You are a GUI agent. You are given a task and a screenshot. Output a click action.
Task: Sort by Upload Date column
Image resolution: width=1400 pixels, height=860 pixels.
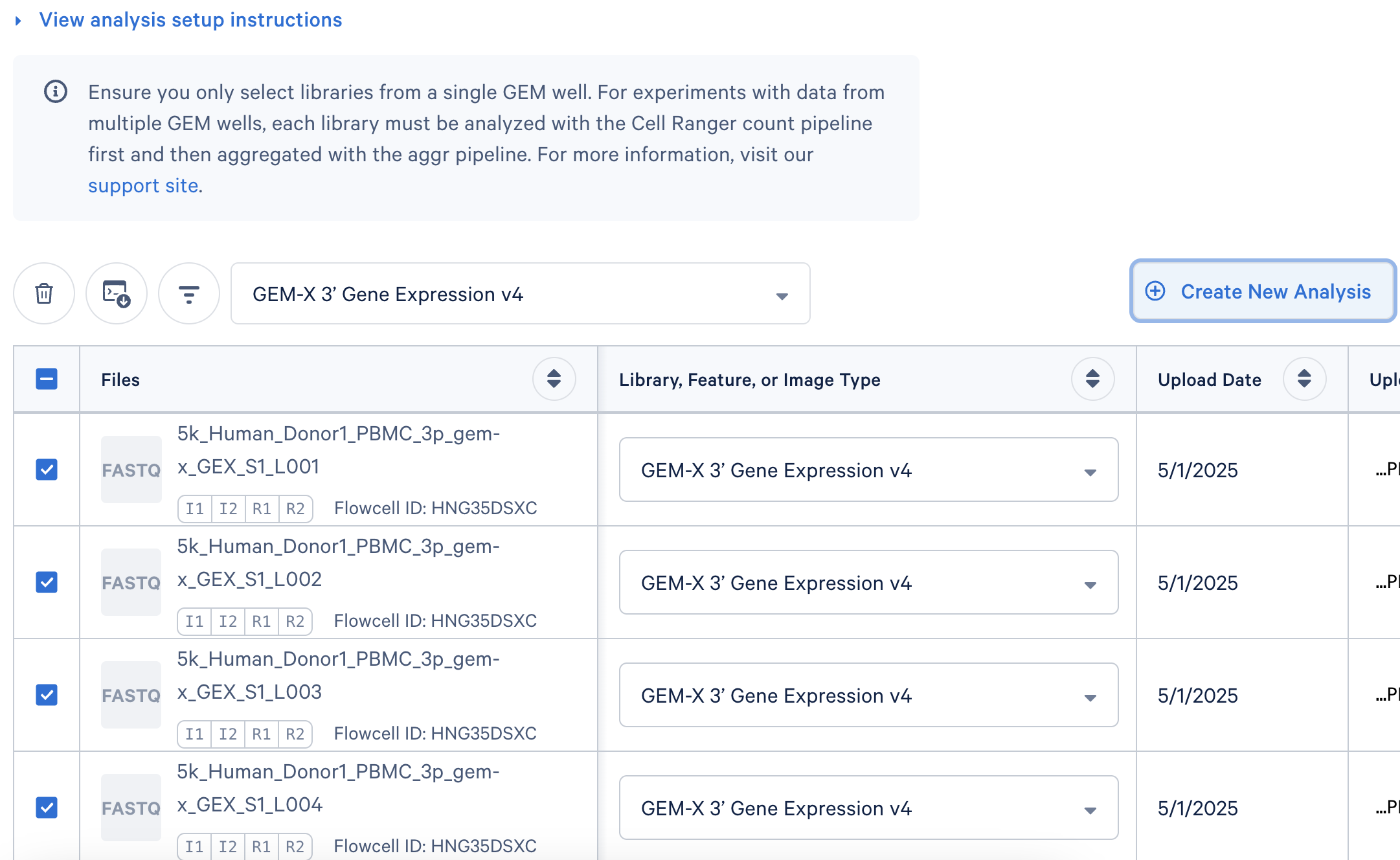(1304, 379)
